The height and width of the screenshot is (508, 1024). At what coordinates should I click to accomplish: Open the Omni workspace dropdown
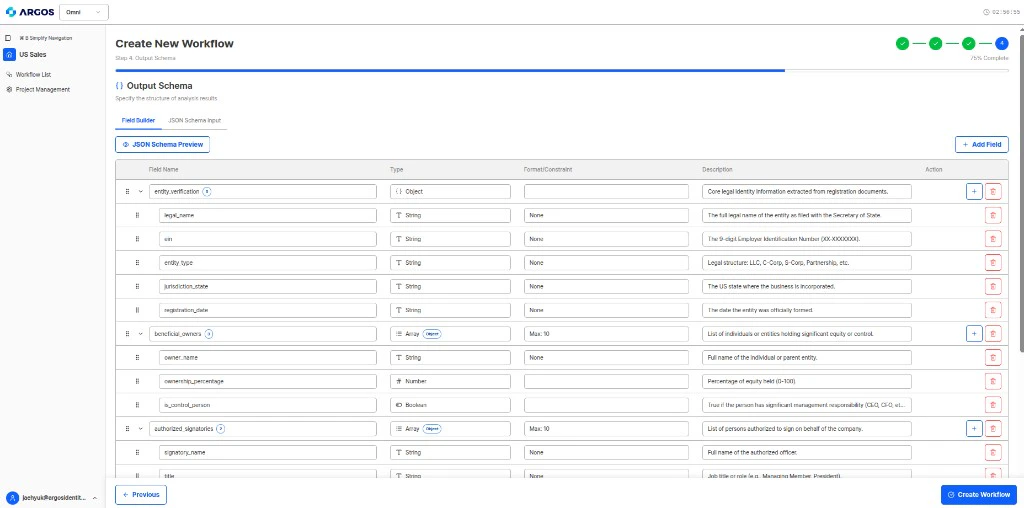tap(84, 12)
